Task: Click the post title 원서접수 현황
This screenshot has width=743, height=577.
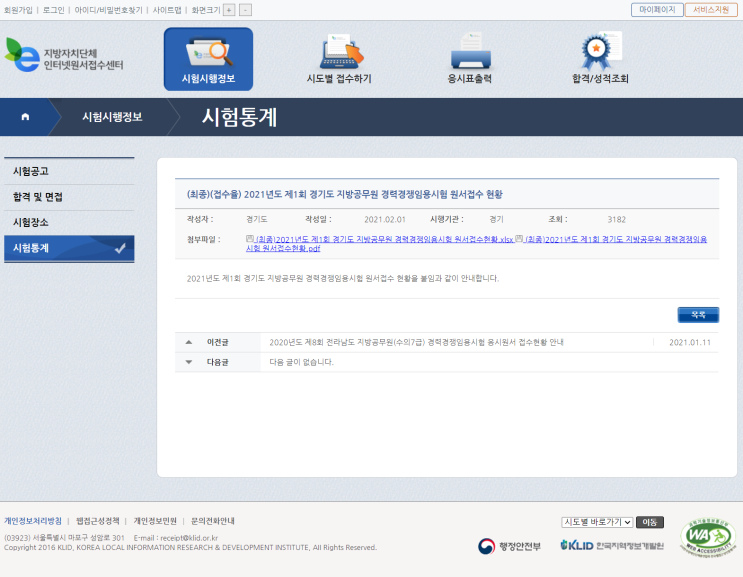Action: coord(344,194)
